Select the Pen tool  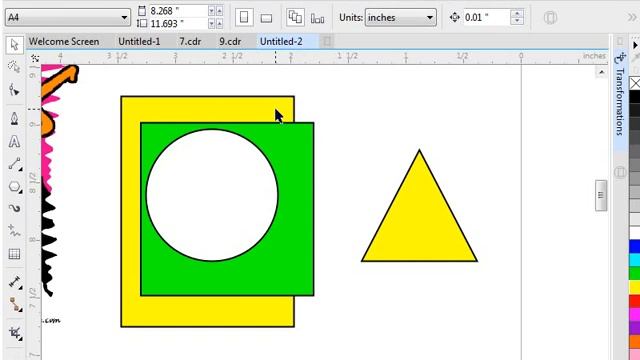(x=14, y=119)
